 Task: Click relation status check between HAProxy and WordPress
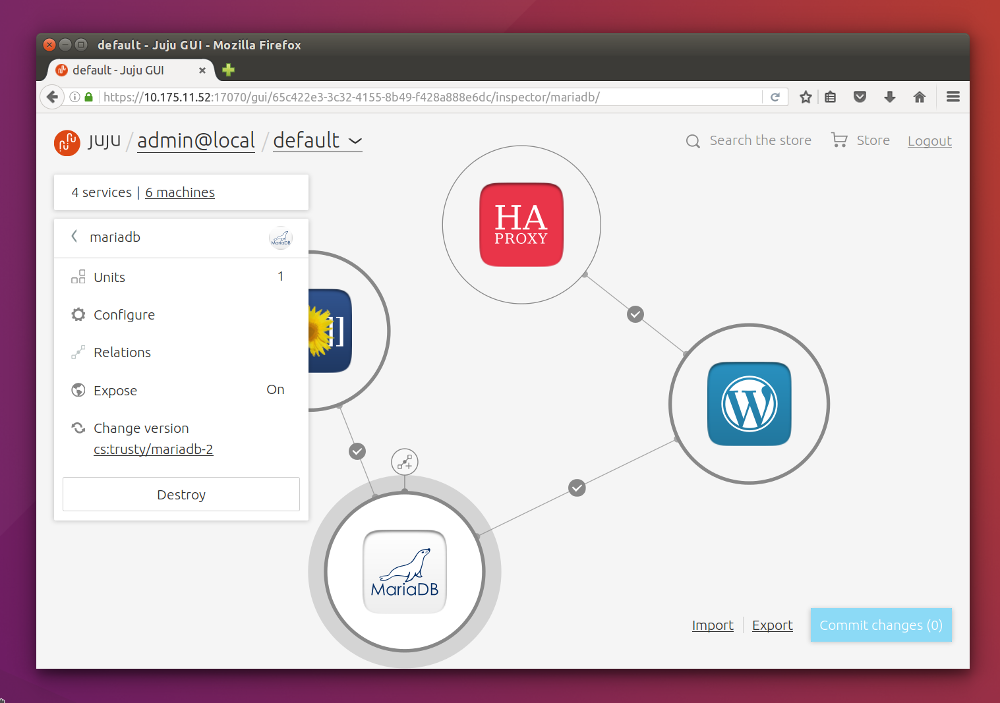pyautogui.click(x=635, y=314)
